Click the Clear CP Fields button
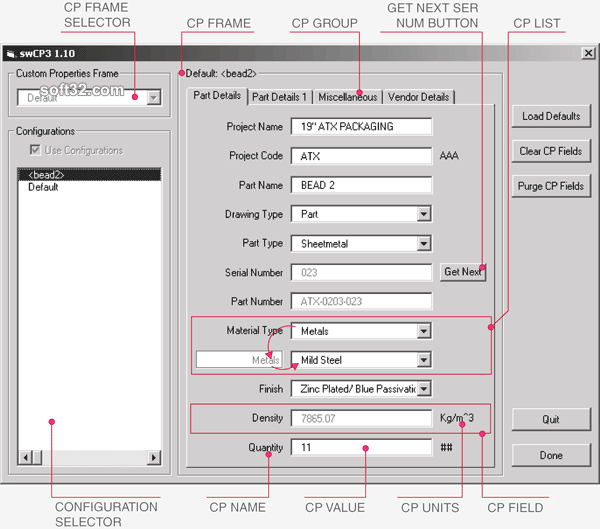The height and width of the screenshot is (529, 600). coord(550,152)
